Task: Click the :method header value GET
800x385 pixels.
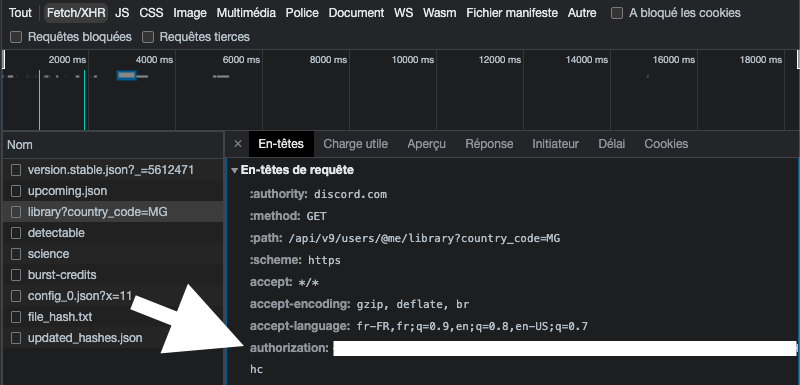Action: click(x=316, y=216)
